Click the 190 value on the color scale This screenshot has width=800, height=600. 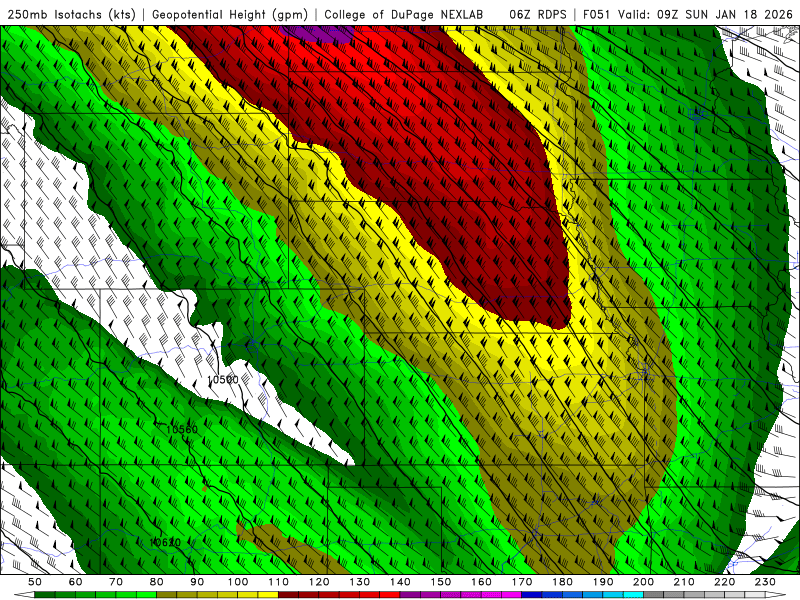[x=603, y=582]
